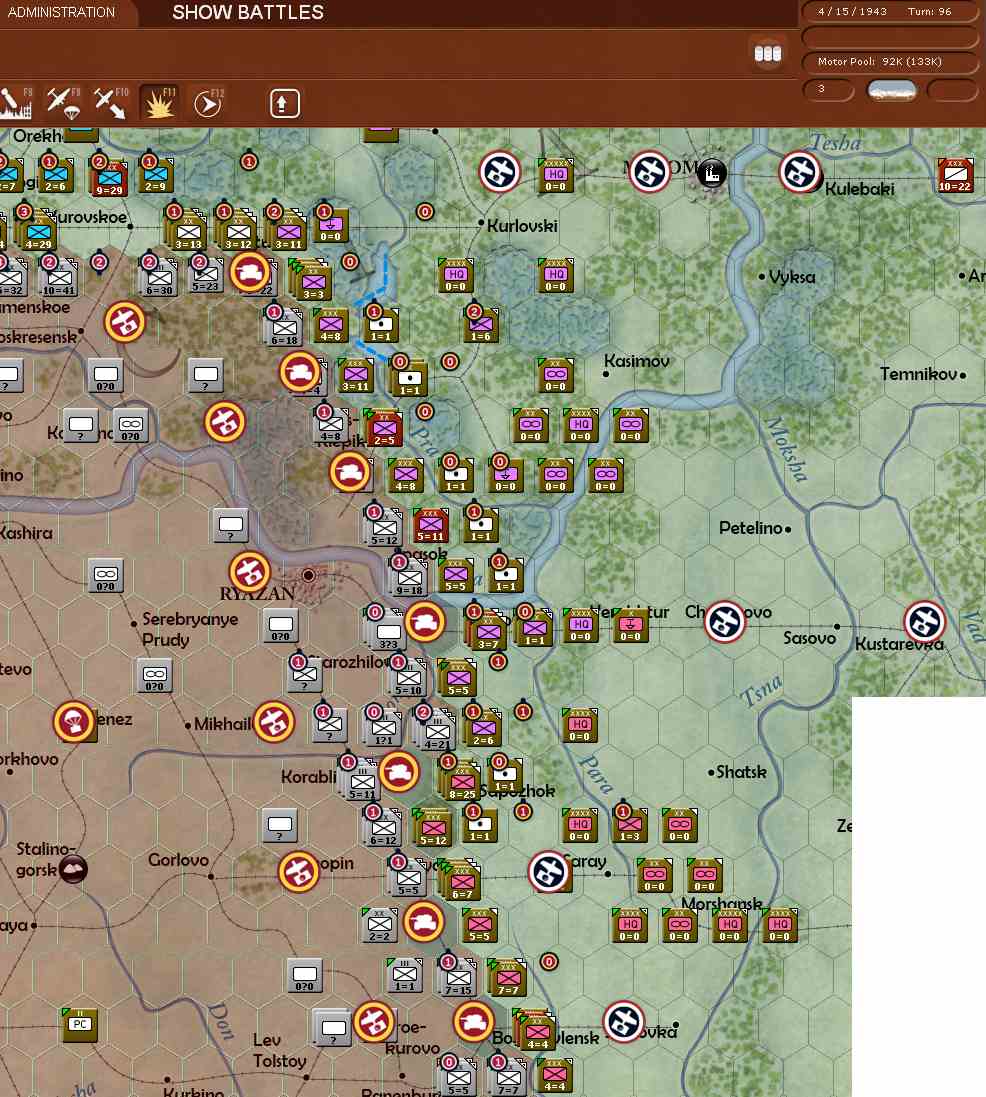Select the HQ unit left of Murom
Image resolution: width=986 pixels, height=1097 pixels.
[x=556, y=175]
